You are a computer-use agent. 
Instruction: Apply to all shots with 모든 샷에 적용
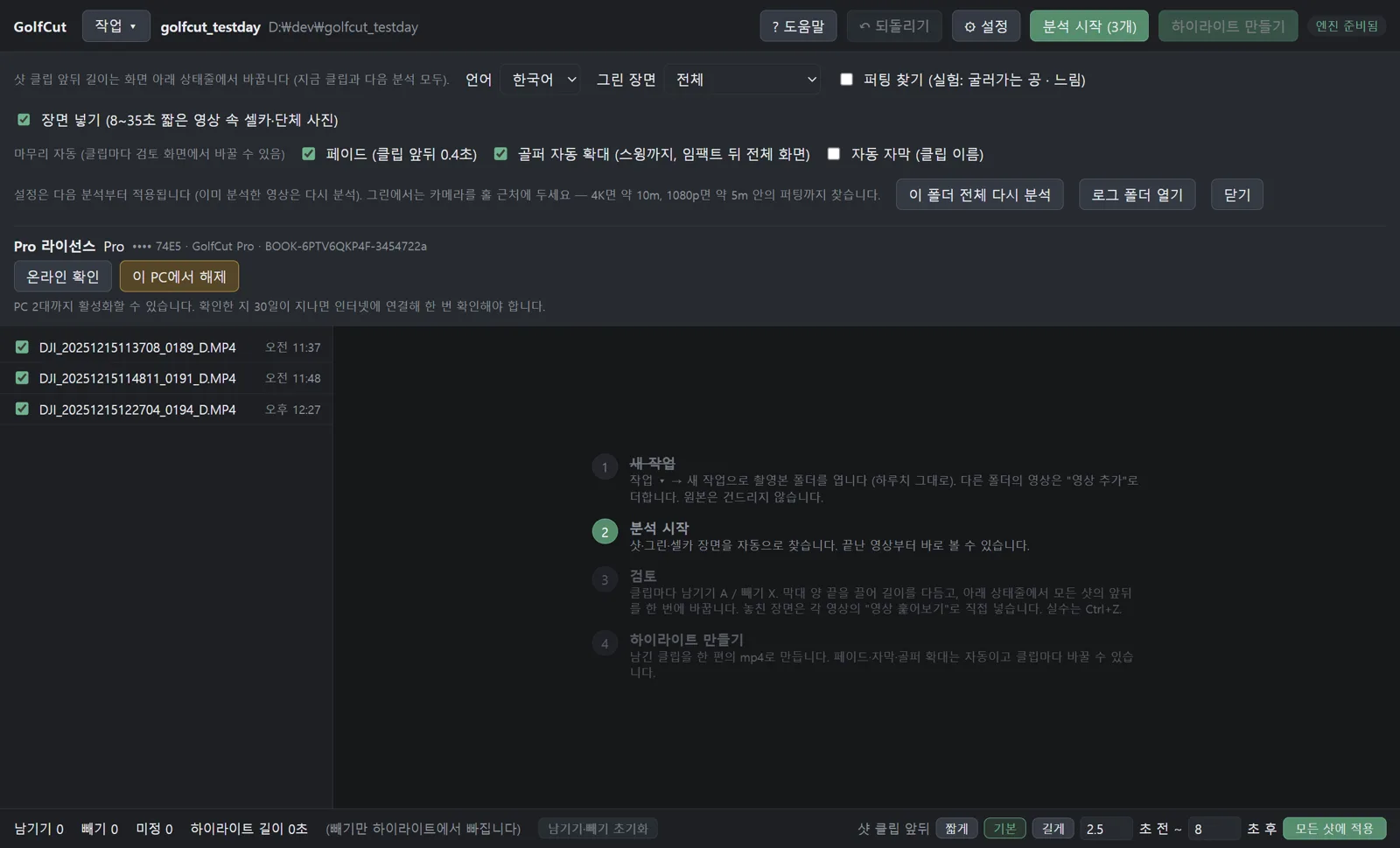click(x=1334, y=829)
